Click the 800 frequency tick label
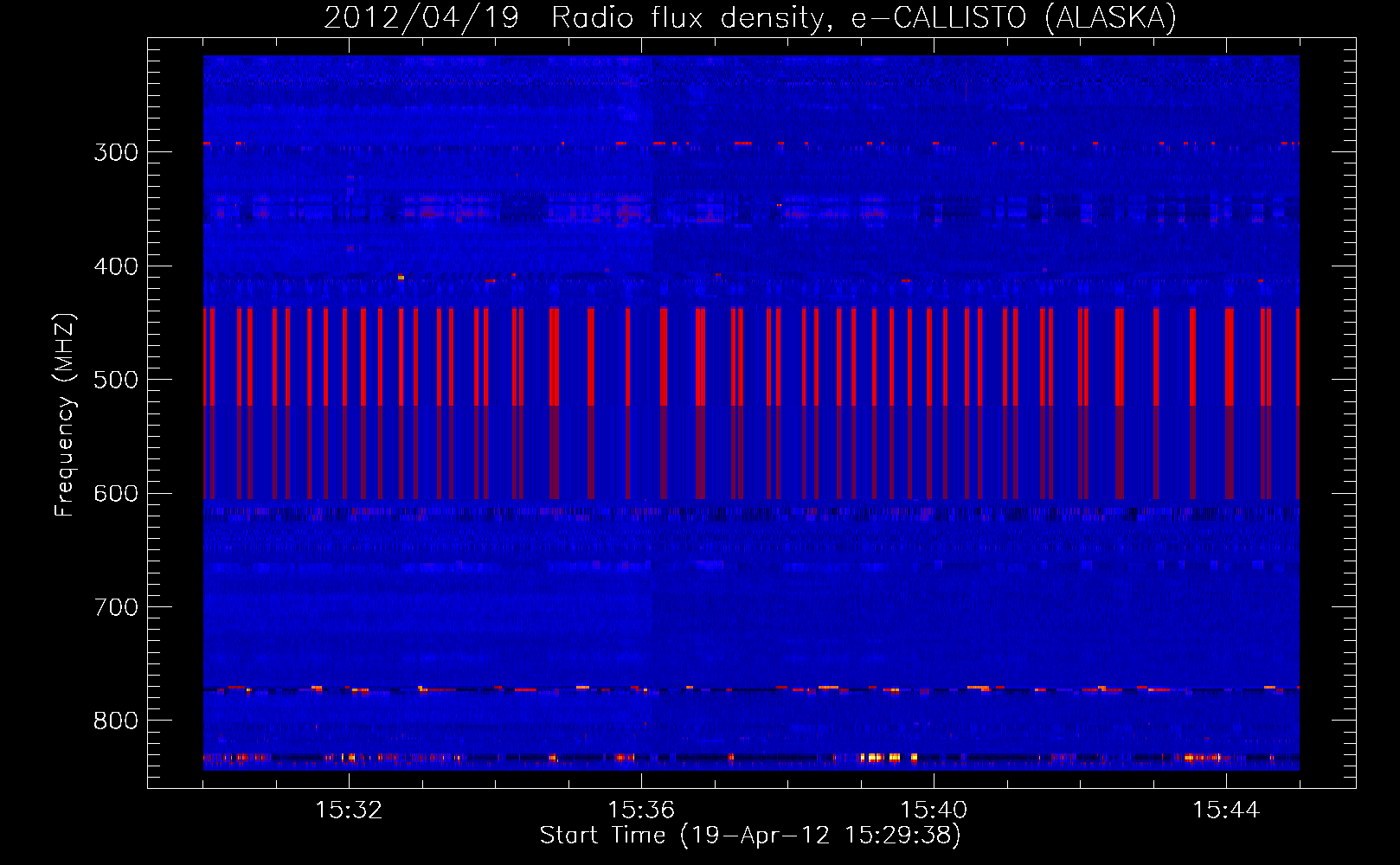This screenshot has width=1400, height=865. (x=116, y=721)
